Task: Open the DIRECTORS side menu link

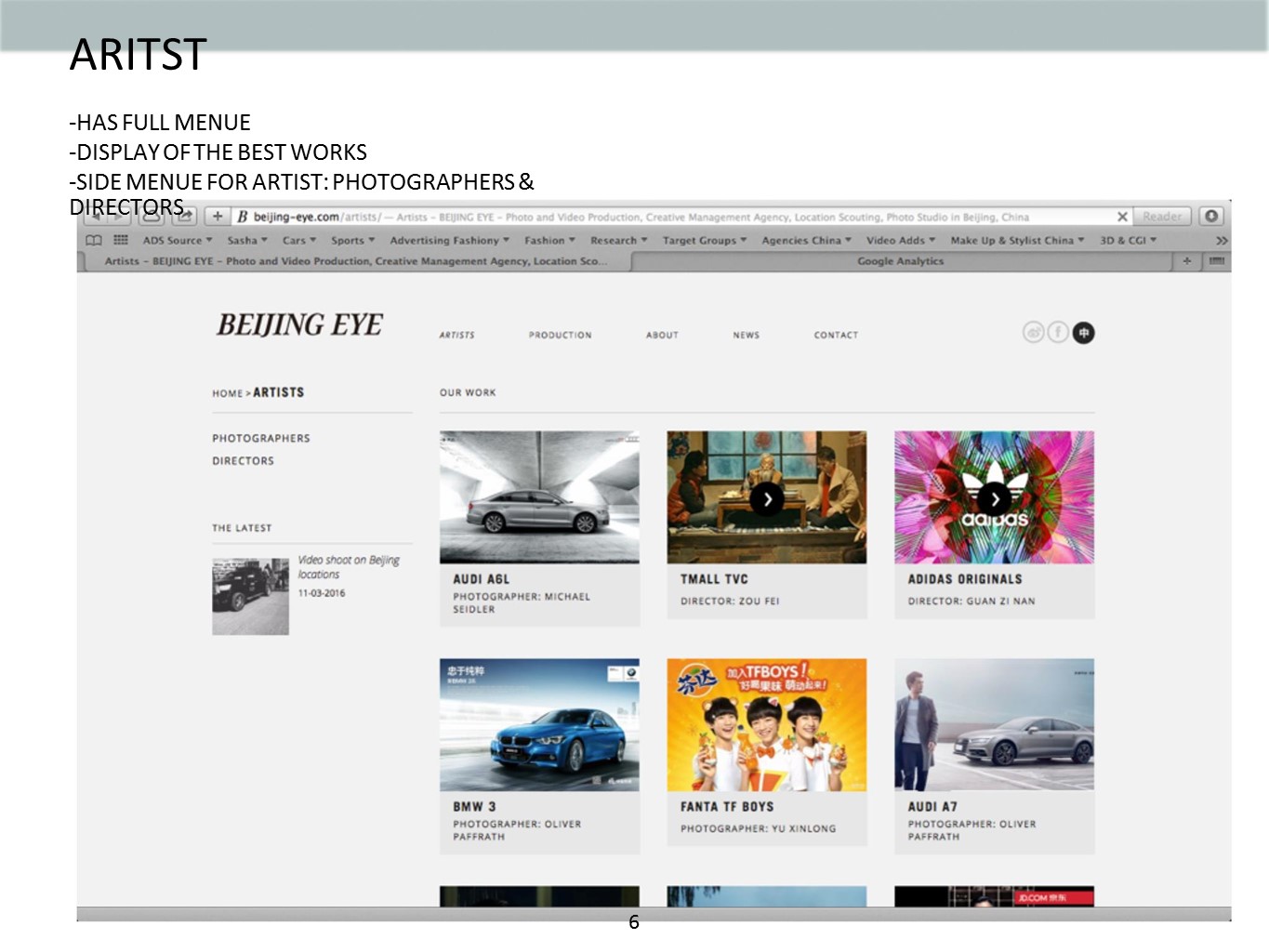Action: coord(243,460)
